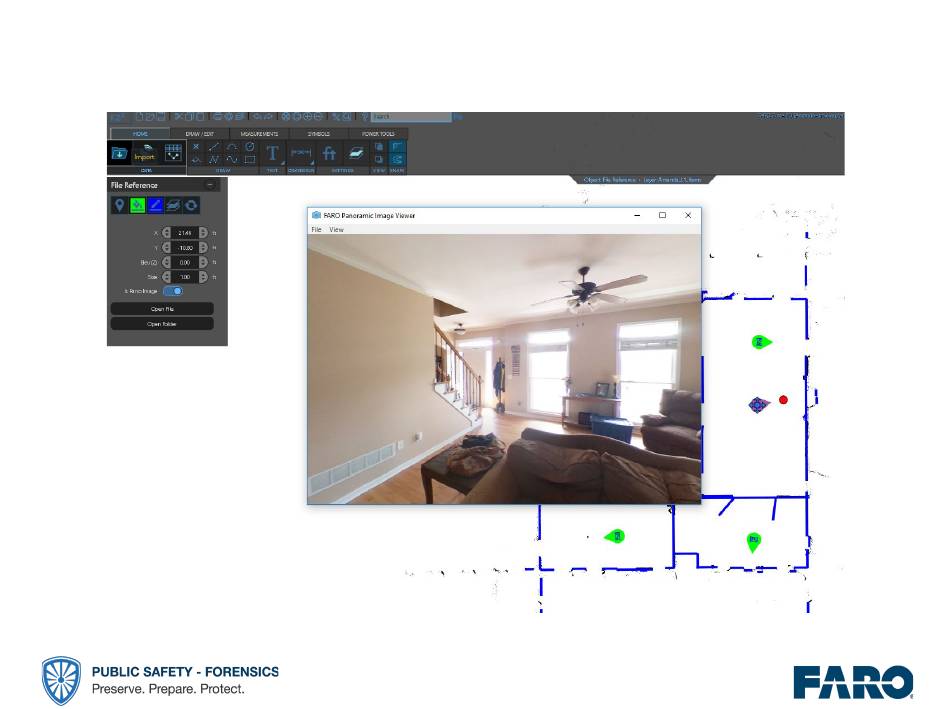Decrease the Size value
950x709 pixels.
[166, 277]
